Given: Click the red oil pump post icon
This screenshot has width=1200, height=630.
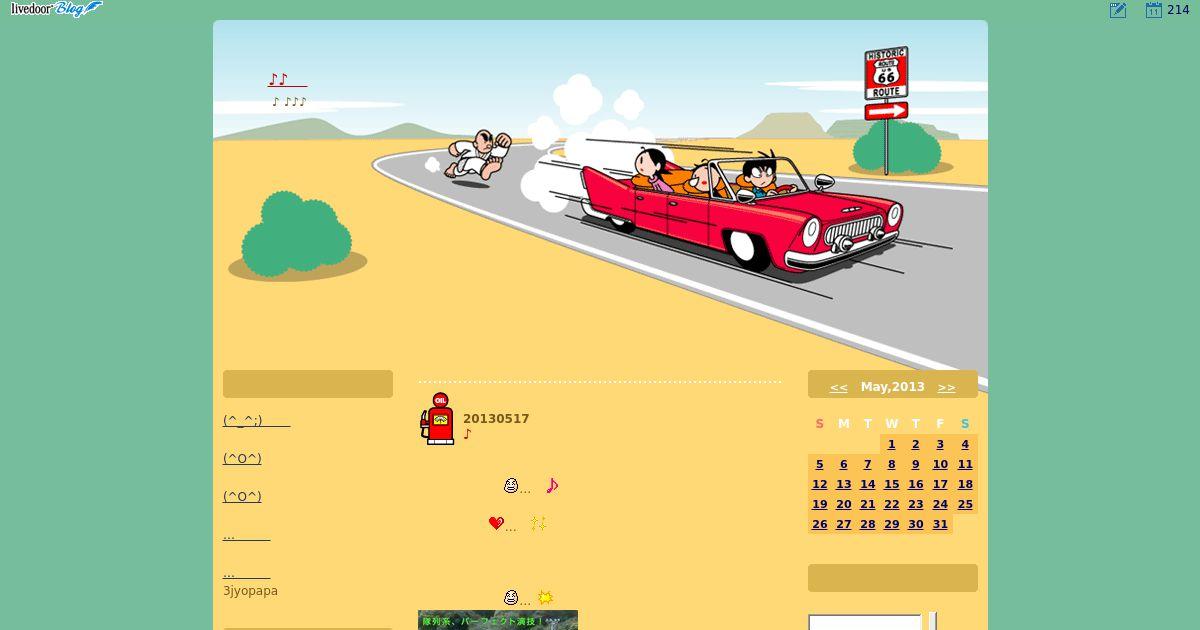Looking at the screenshot, I should coord(437,418).
